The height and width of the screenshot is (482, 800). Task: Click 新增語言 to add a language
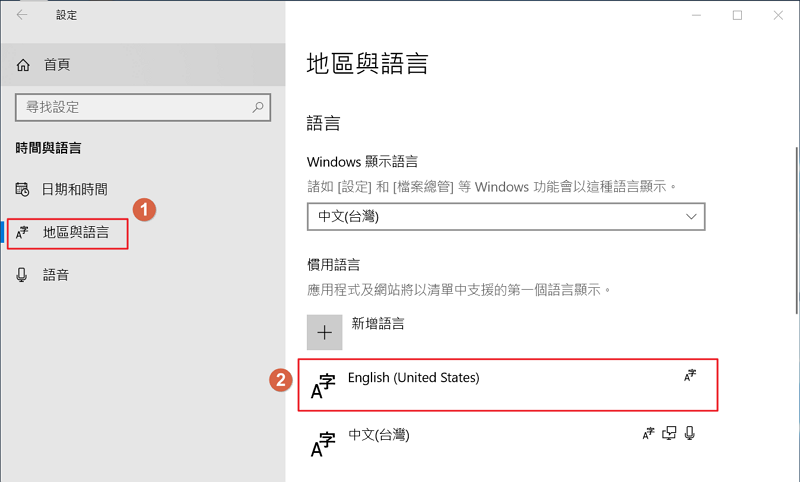tap(377, 324)
